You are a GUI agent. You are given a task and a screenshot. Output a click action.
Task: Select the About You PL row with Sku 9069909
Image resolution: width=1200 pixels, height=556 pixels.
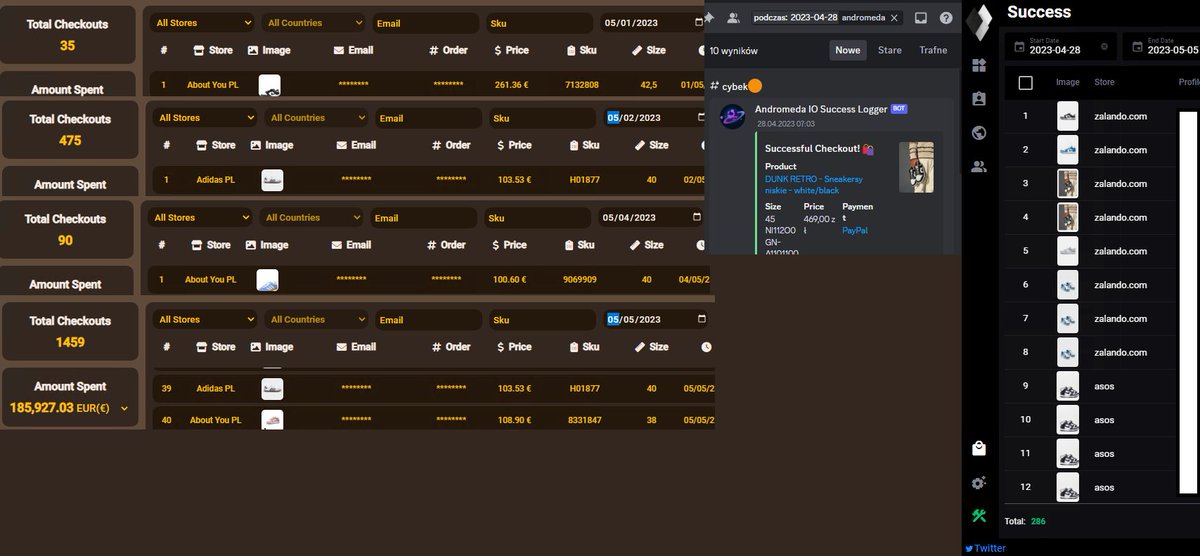click(431, 280)
